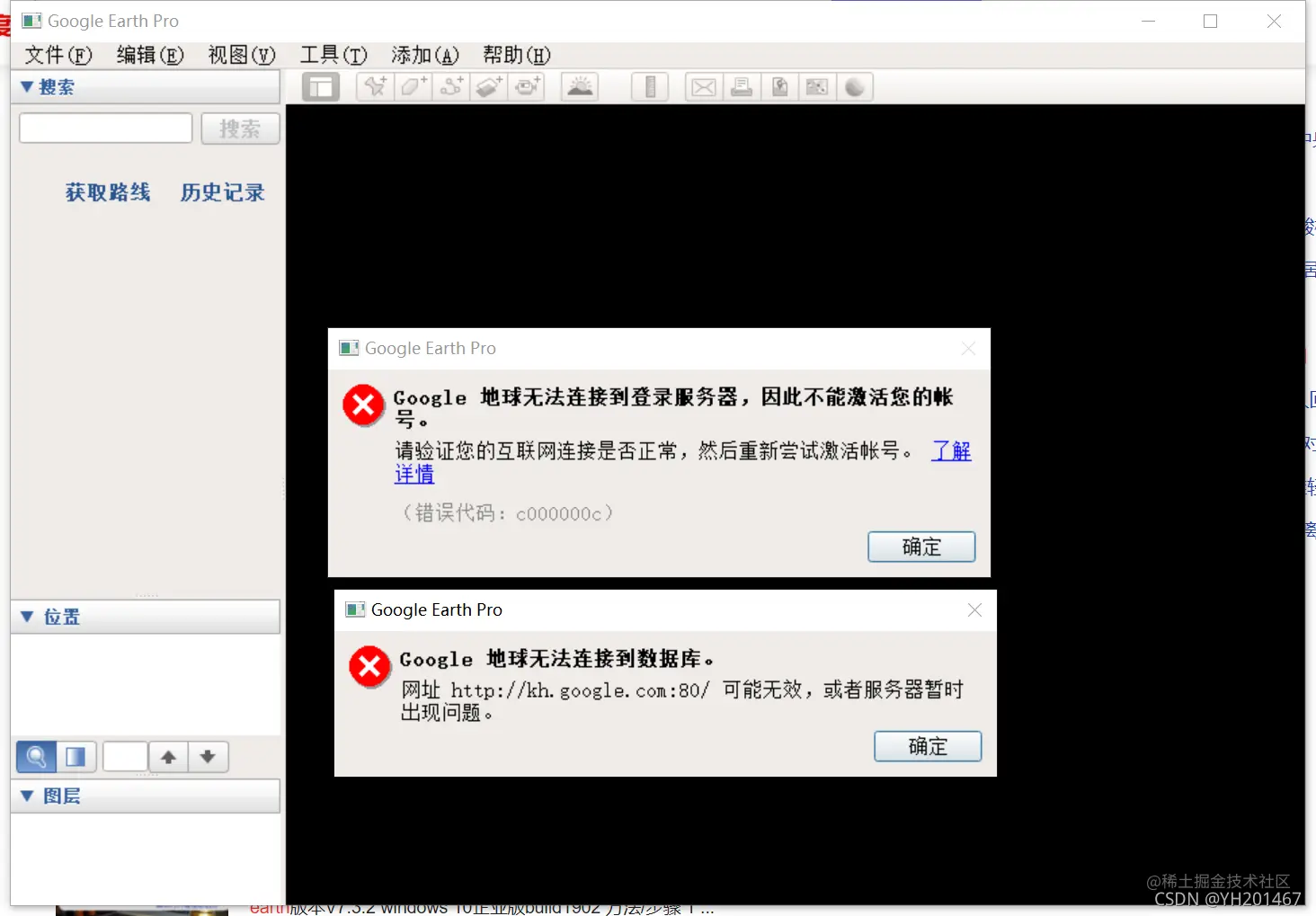Close the Google Earth Pro main window
This screenshot has width=1316, height=916.
1274,22
